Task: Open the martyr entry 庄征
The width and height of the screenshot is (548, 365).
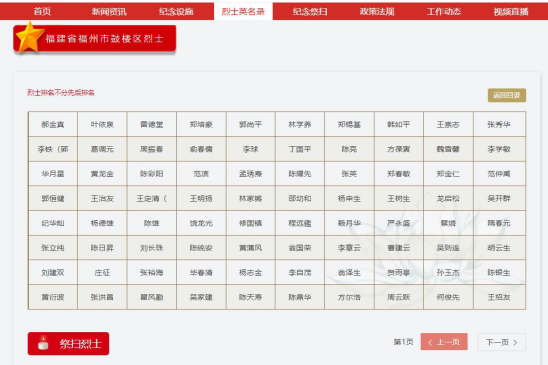Action: click(102, 272)
